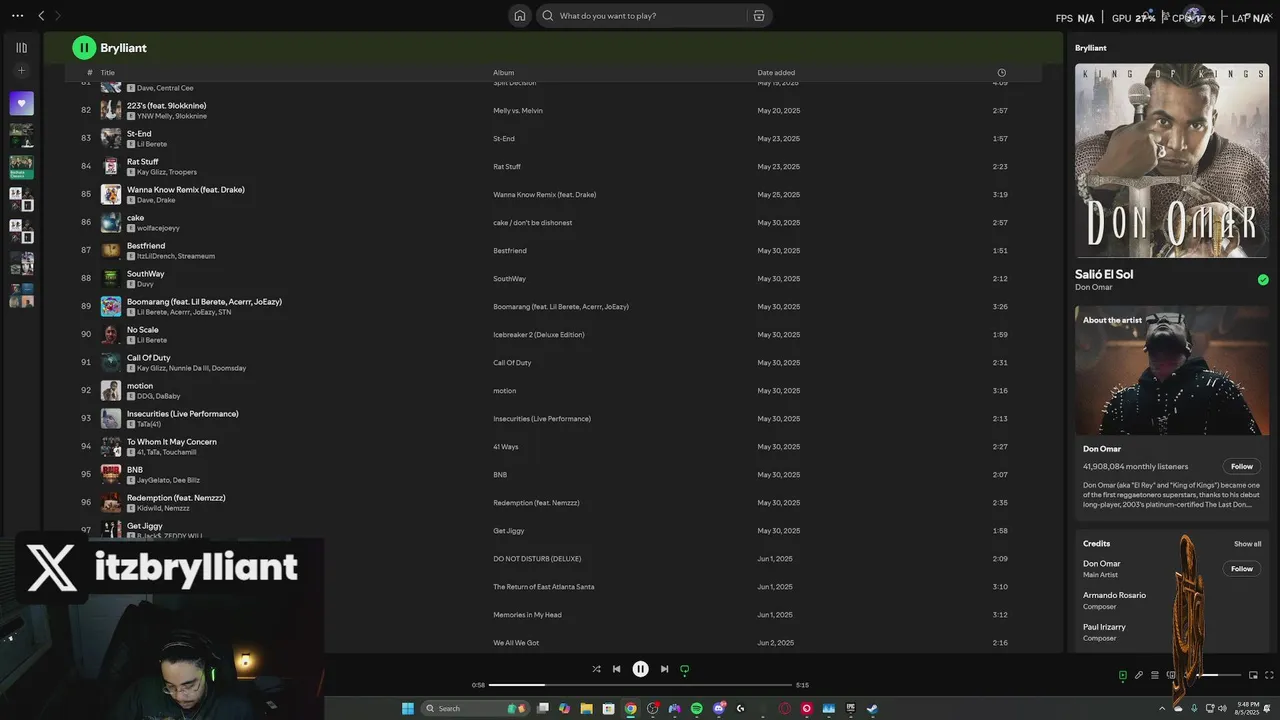Skip to the previous track
This screenshot has height=720, width=1280.
(617, 669)
